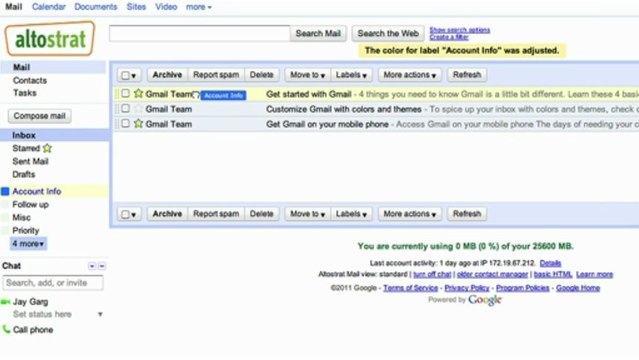Open the Drafts folder
Screen dimensions: 639x360
(24, 174)
